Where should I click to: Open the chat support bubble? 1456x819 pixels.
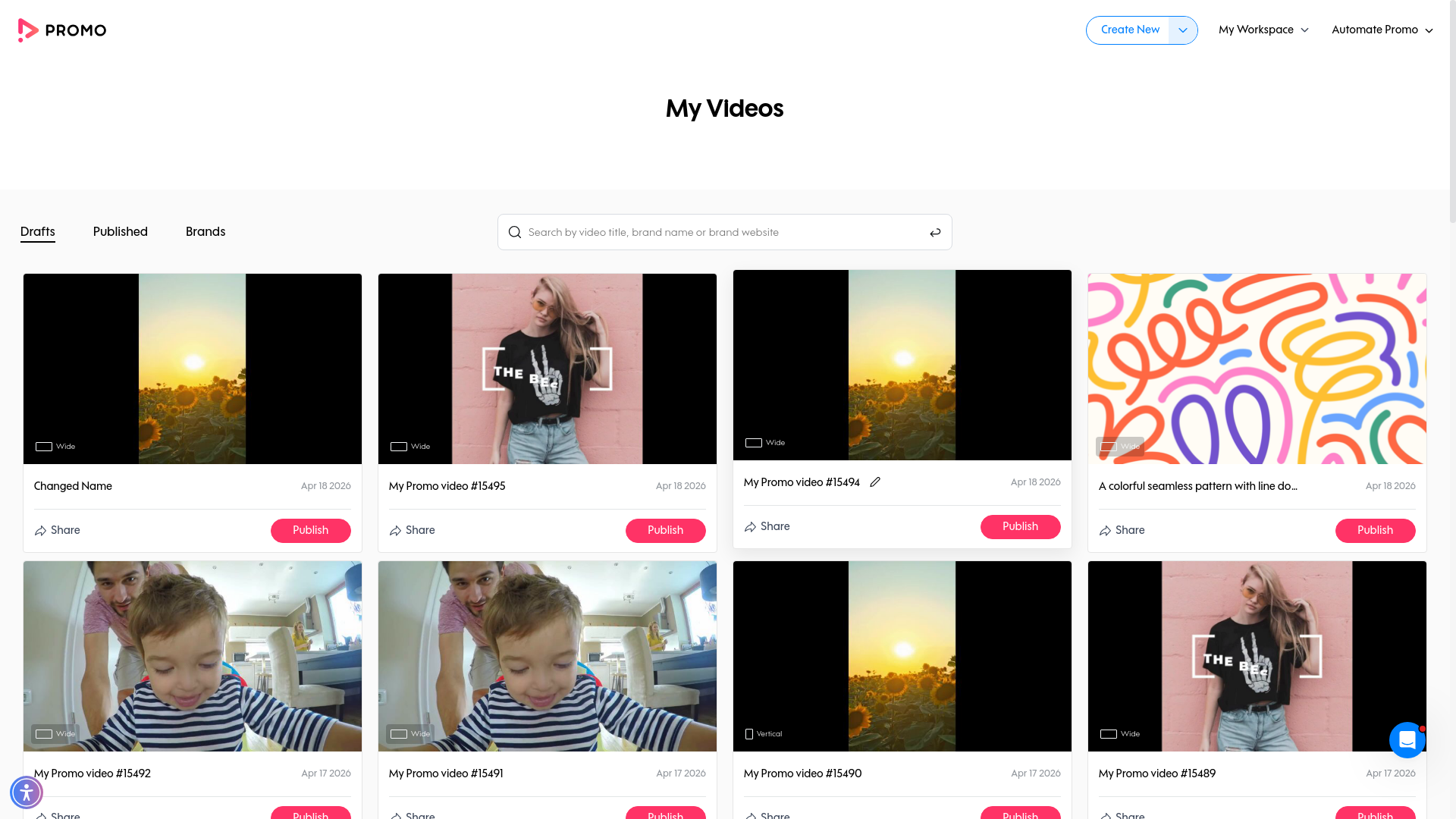click(x=1407, y=739)
